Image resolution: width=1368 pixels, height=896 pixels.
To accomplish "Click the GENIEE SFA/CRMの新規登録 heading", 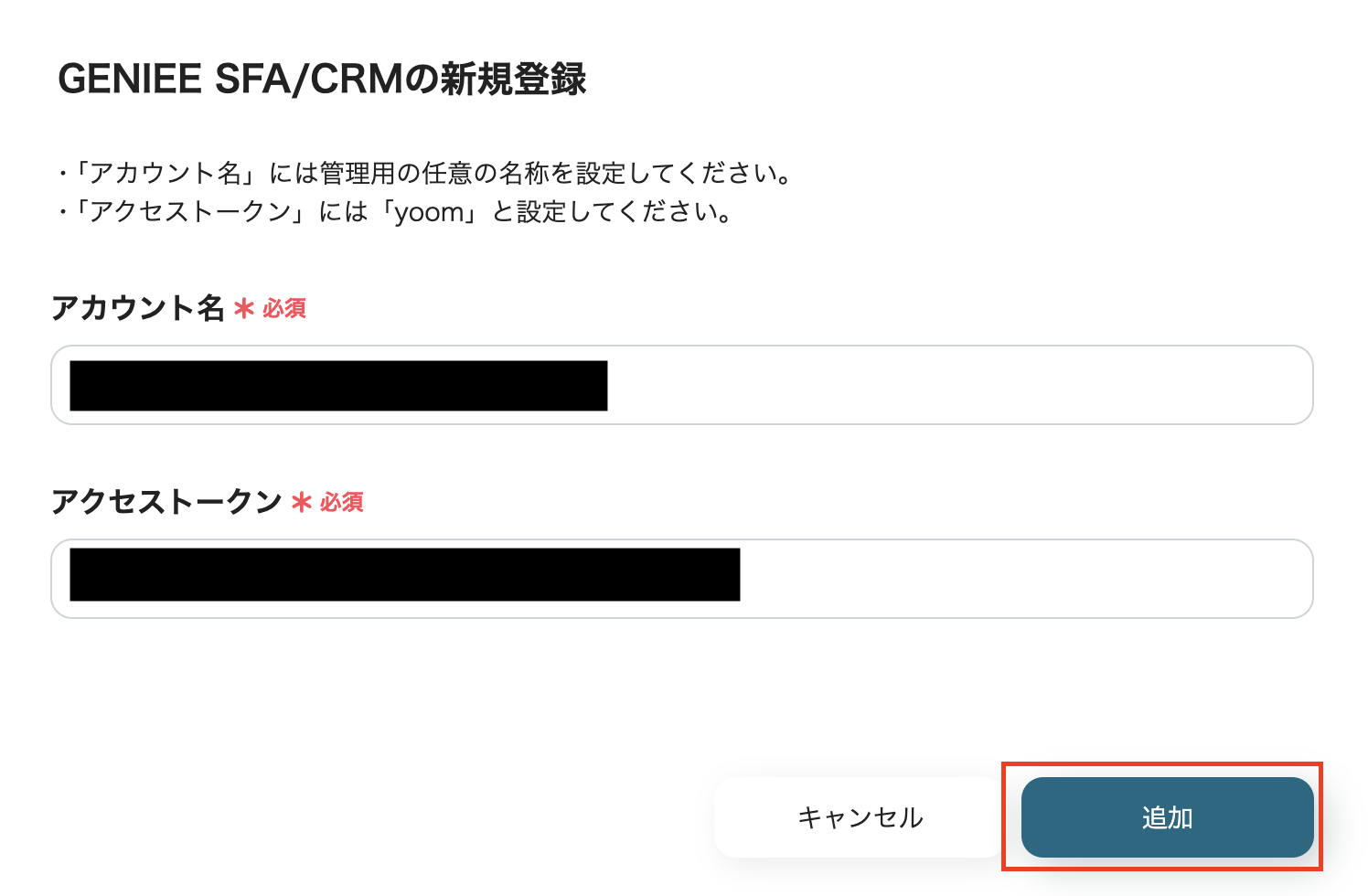I will tap(322, 80).
